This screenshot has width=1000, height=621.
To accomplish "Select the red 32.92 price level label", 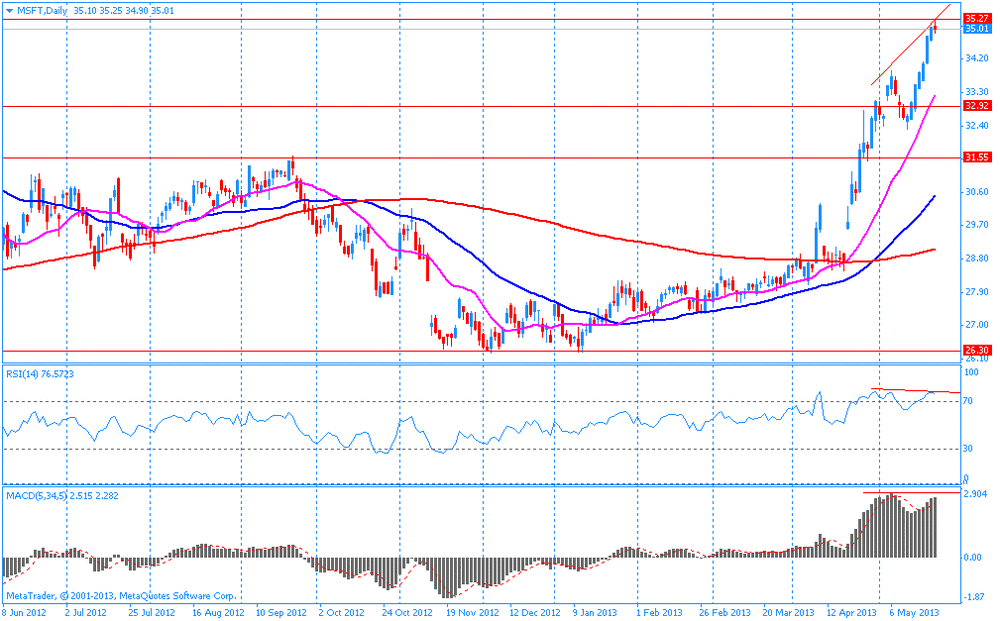I will click(x=977, y=106).
